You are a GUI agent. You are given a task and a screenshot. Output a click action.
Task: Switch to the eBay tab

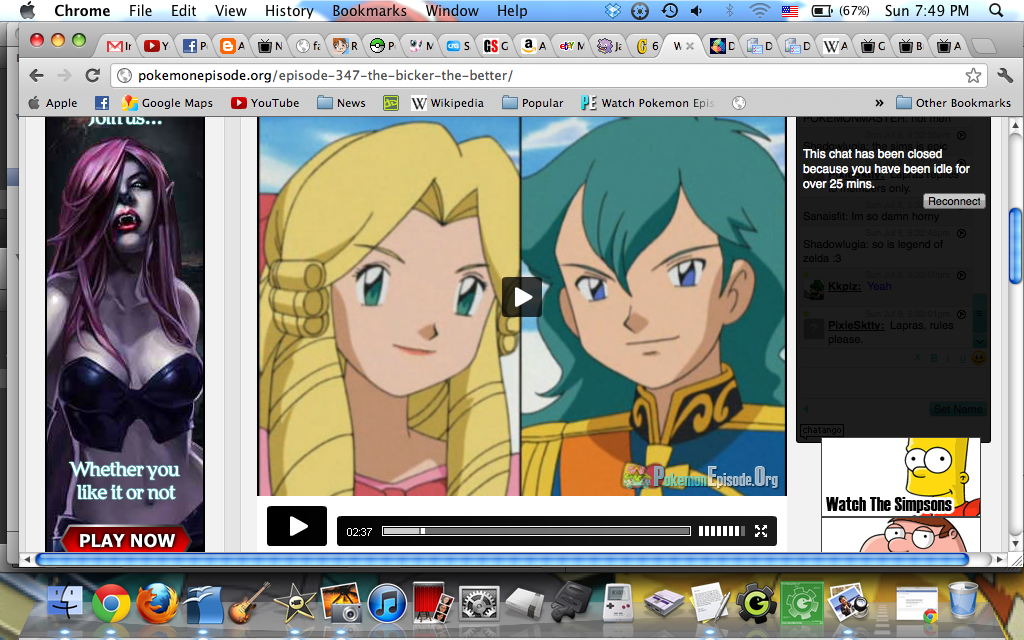571,46
